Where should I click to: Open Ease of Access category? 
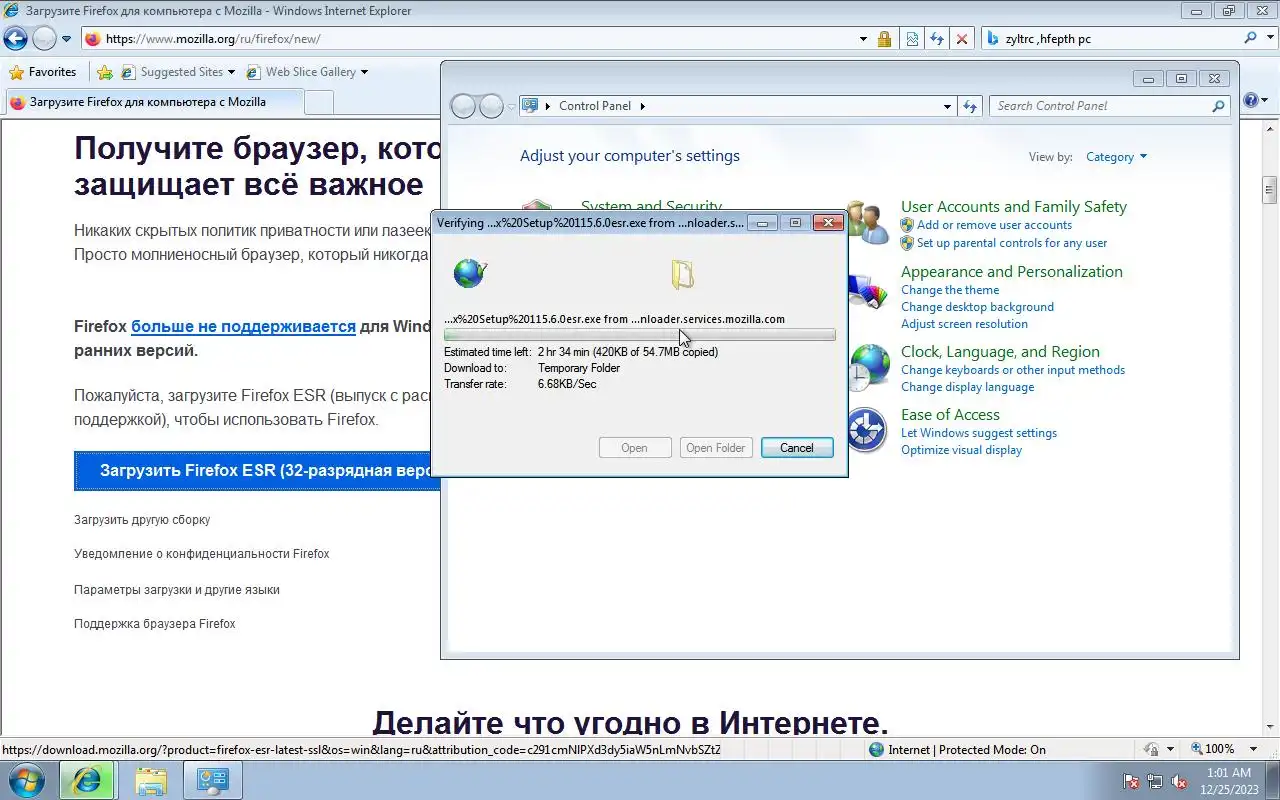[950, 415]
